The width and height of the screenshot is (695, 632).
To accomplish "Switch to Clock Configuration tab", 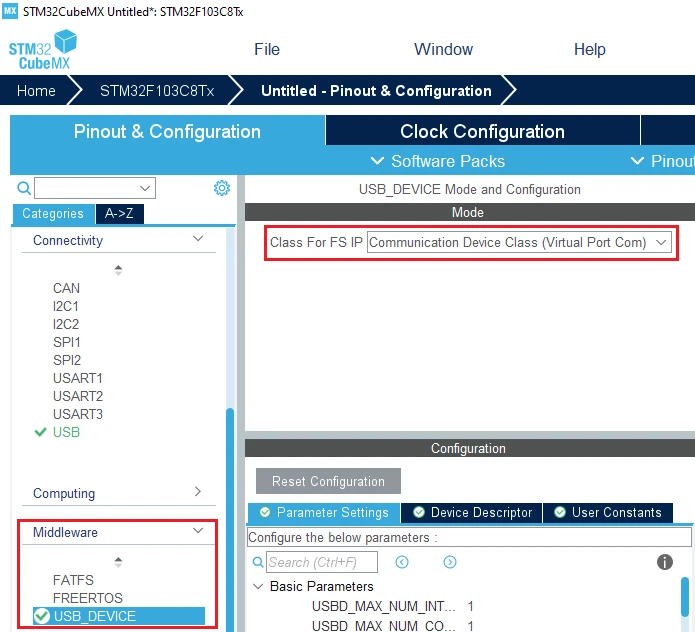I will tap(482, 131).
